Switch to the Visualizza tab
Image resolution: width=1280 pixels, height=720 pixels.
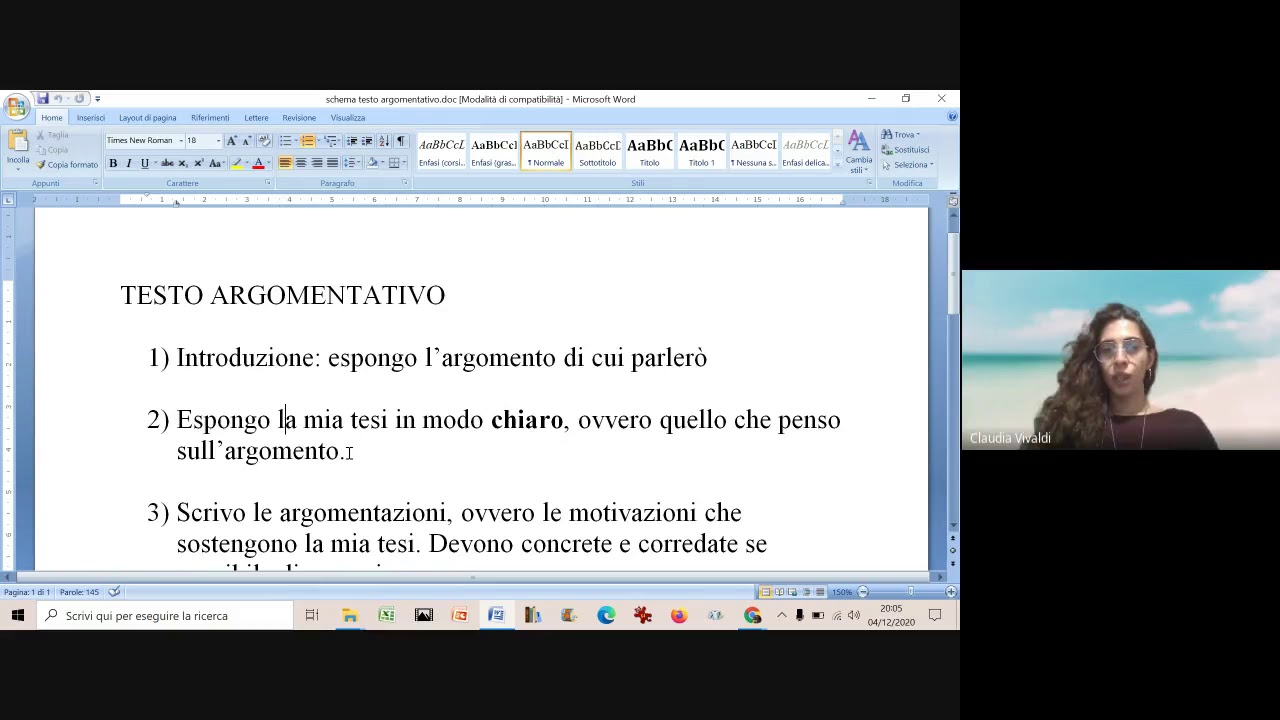click(348, 118)
